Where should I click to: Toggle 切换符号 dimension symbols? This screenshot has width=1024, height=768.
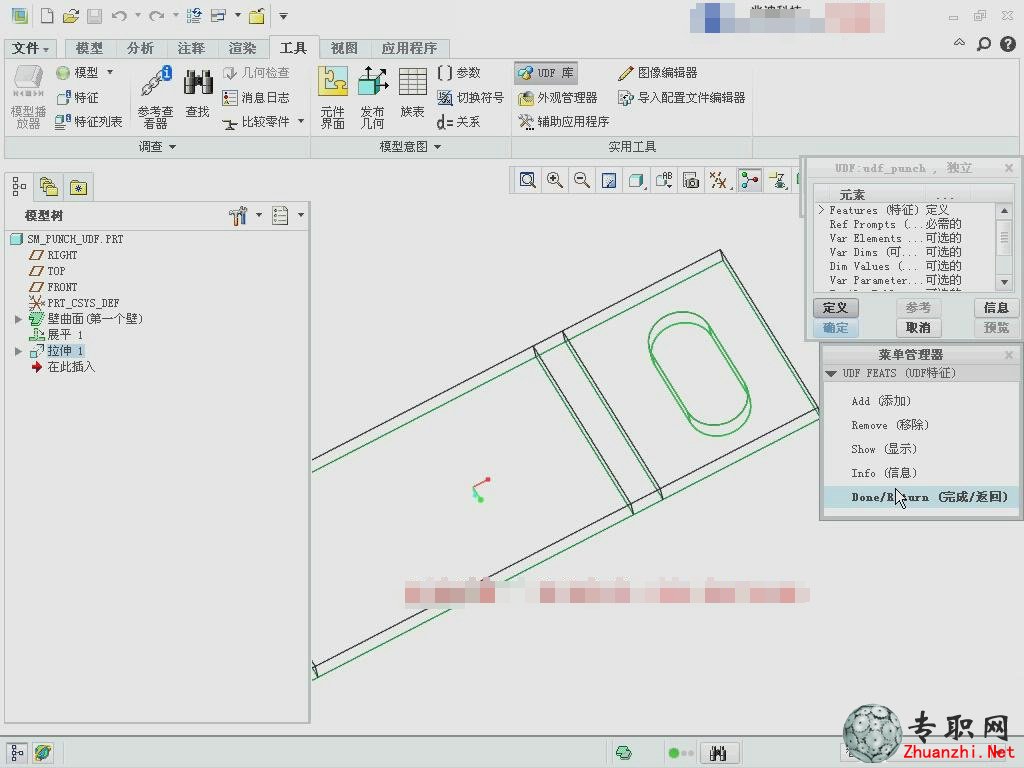click(470, 97)
